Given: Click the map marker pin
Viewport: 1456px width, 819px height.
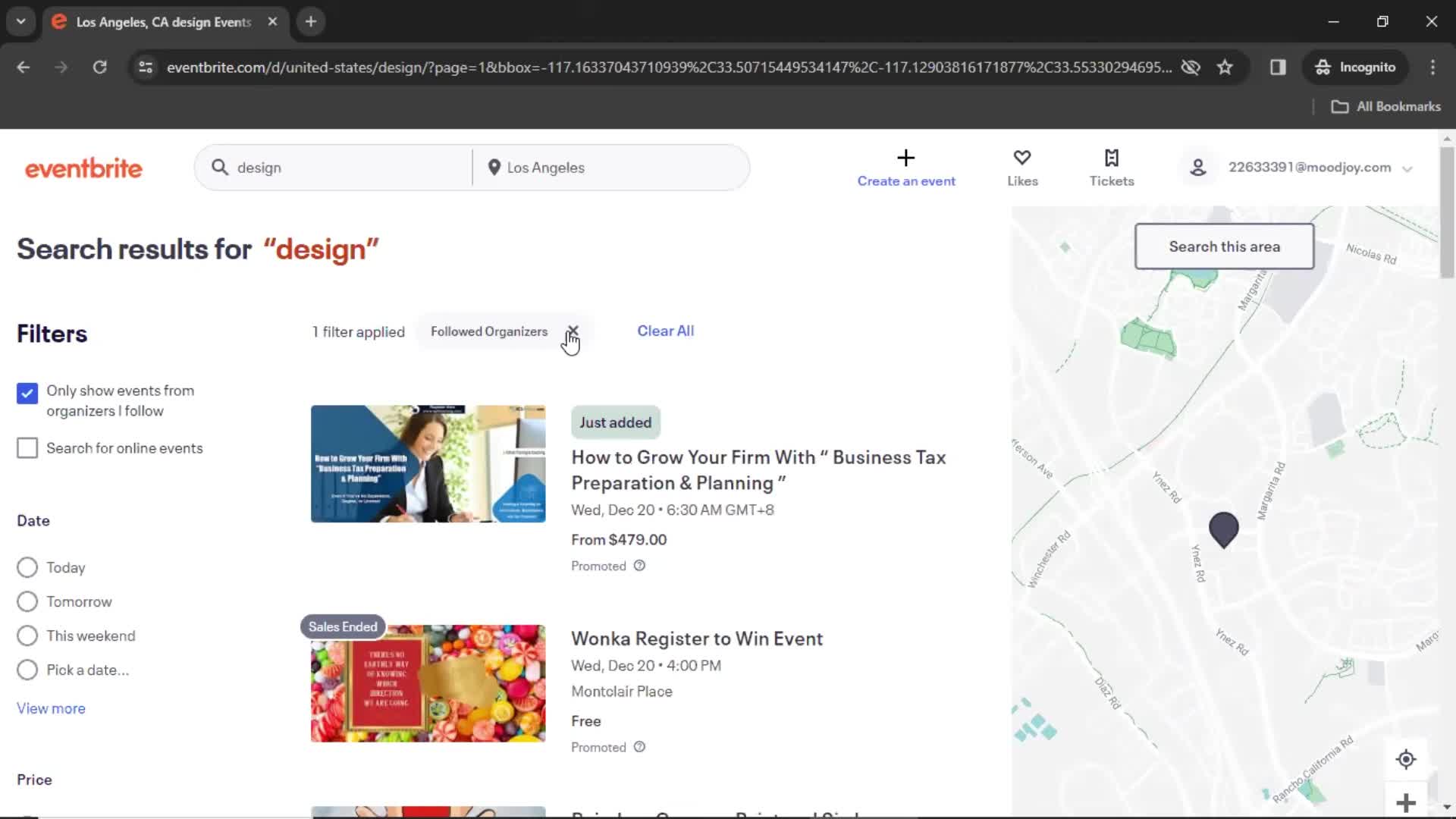Looking at the screenshot, I should click(x=1223, y=529).
